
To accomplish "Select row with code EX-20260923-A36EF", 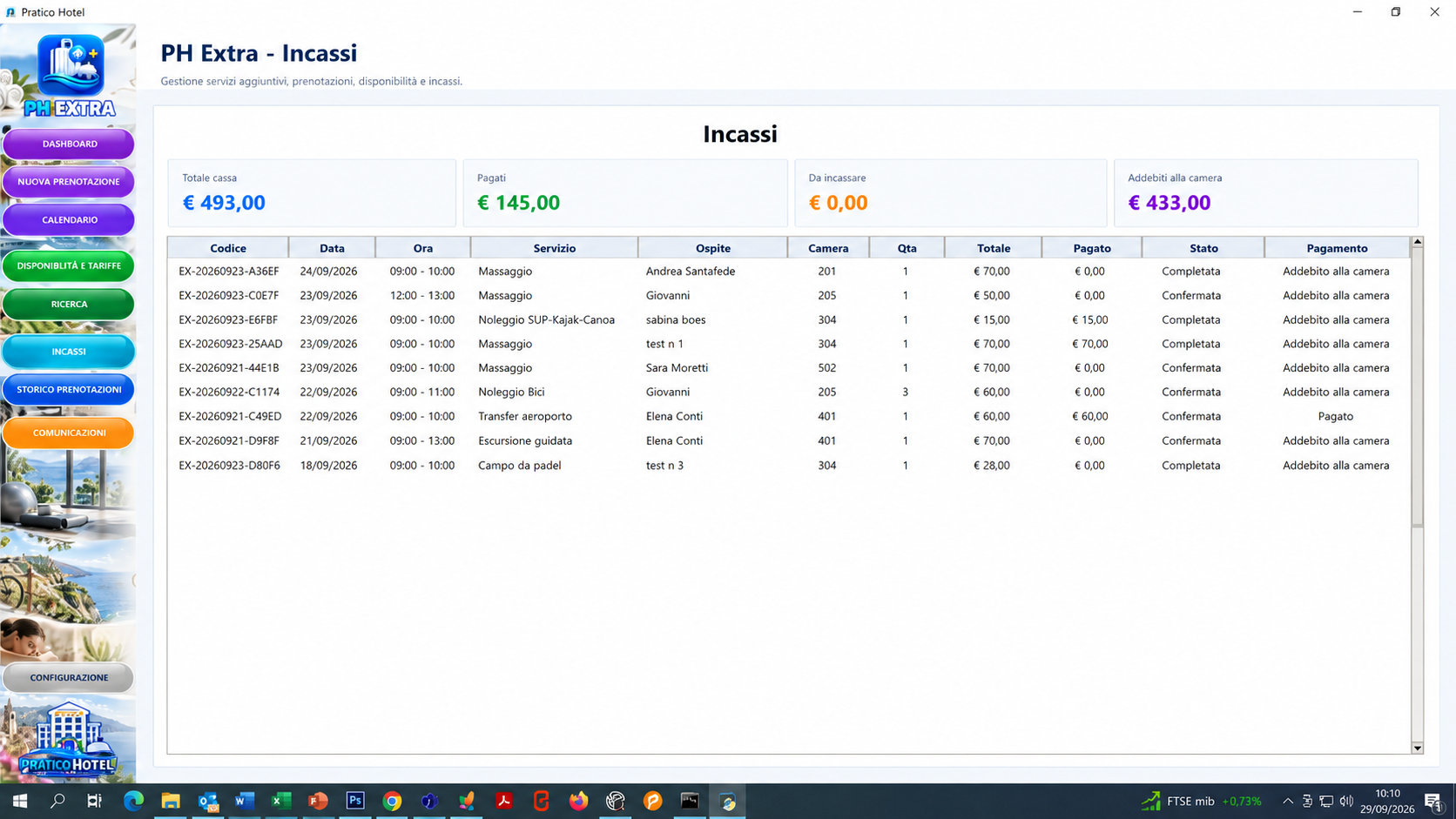I will coord(789,272).
